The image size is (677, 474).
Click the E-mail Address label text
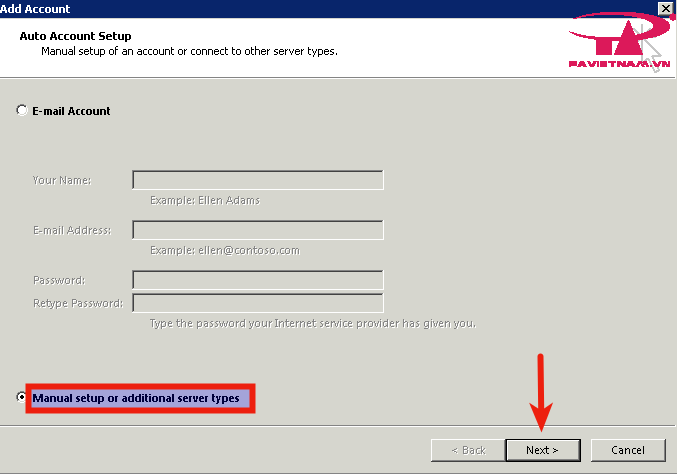tap(71, 230)
